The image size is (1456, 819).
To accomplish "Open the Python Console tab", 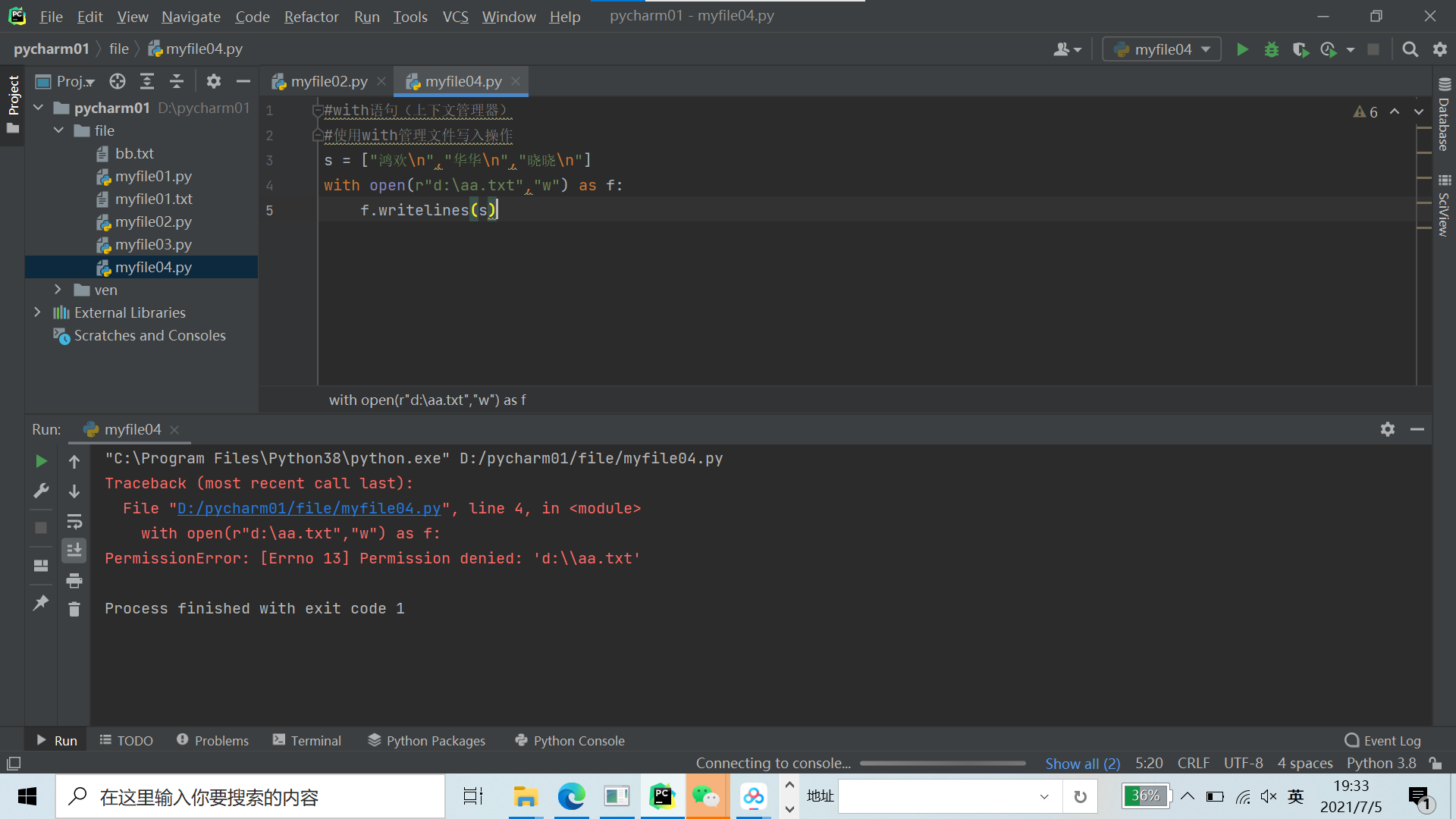I will pyautogui.click(x=570, y=740).
